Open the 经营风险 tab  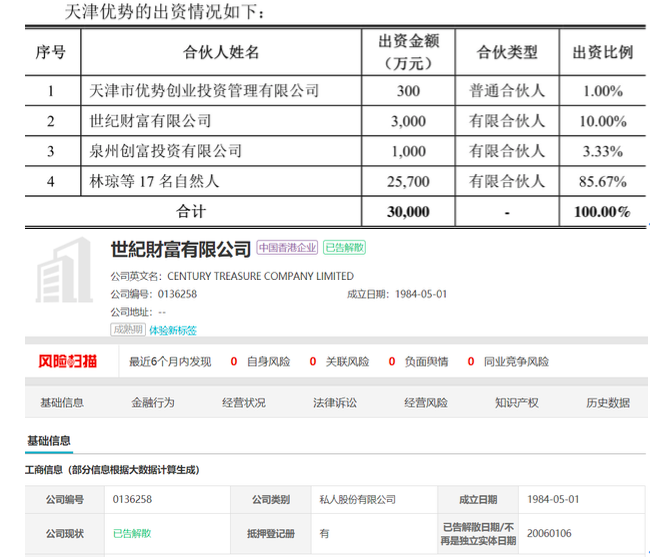pyautogui.click(x=426, y=403)
